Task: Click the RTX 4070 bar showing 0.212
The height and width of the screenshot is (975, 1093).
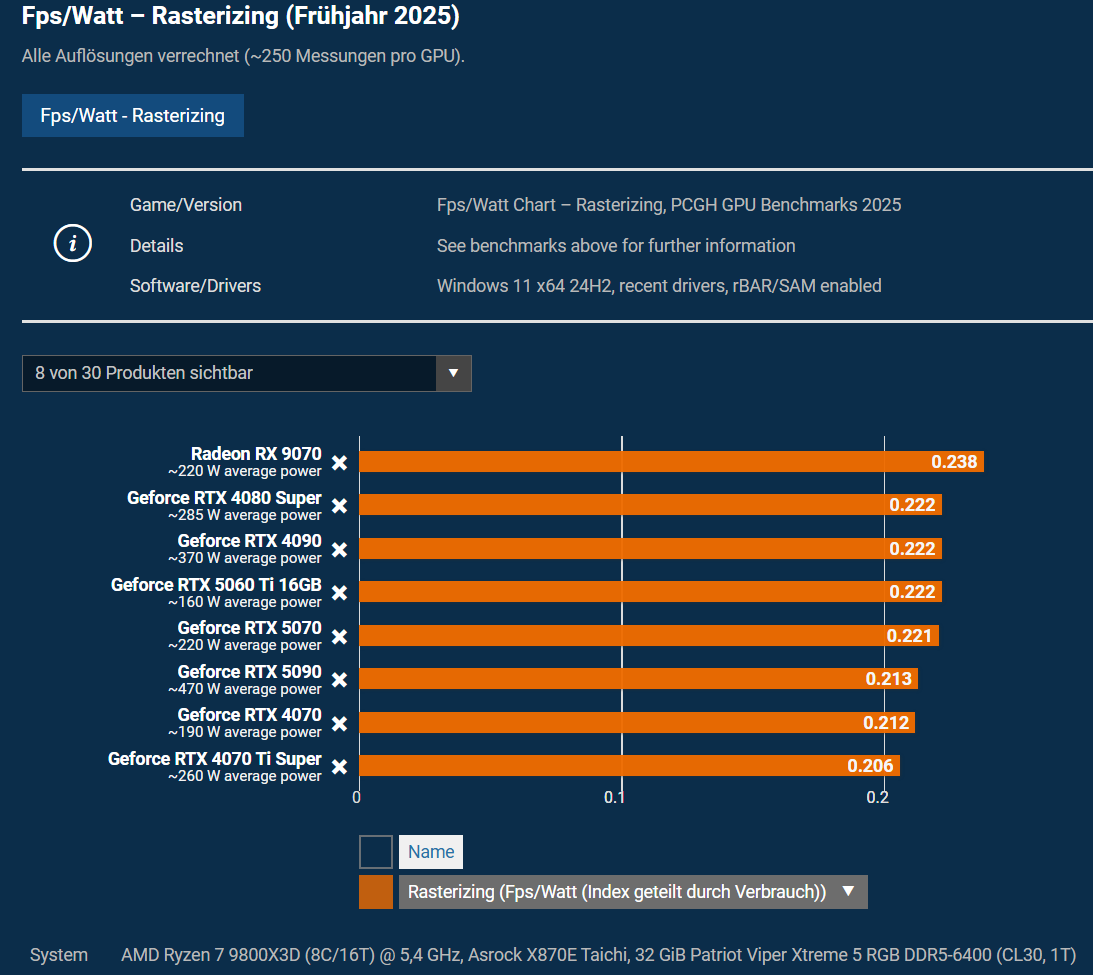Action: [637, 723]
